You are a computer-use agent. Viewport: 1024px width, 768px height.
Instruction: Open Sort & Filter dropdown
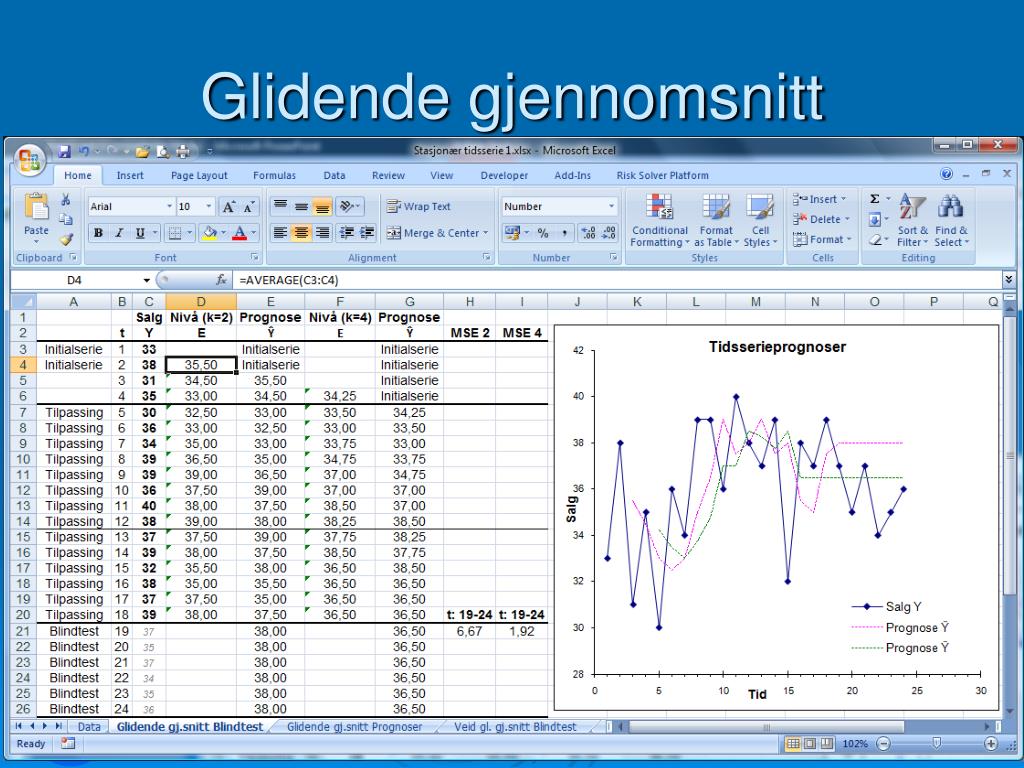(x=912, y=221)
